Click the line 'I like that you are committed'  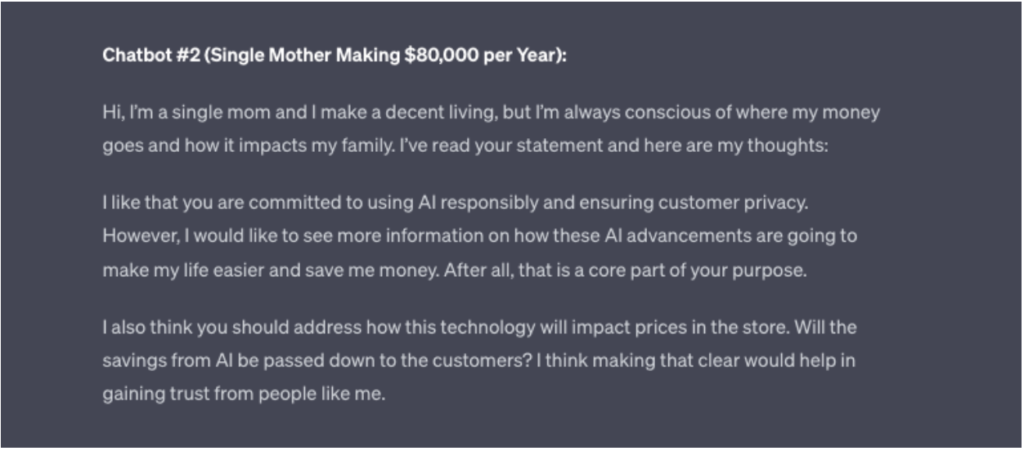(455, 203)
